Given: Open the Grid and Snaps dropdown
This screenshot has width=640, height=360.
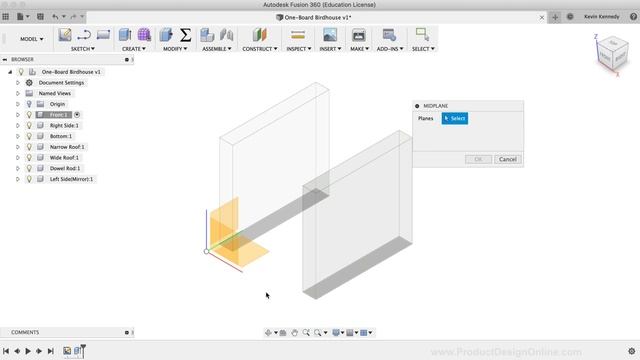Looking at the screenshot, I should pos(352,333).
